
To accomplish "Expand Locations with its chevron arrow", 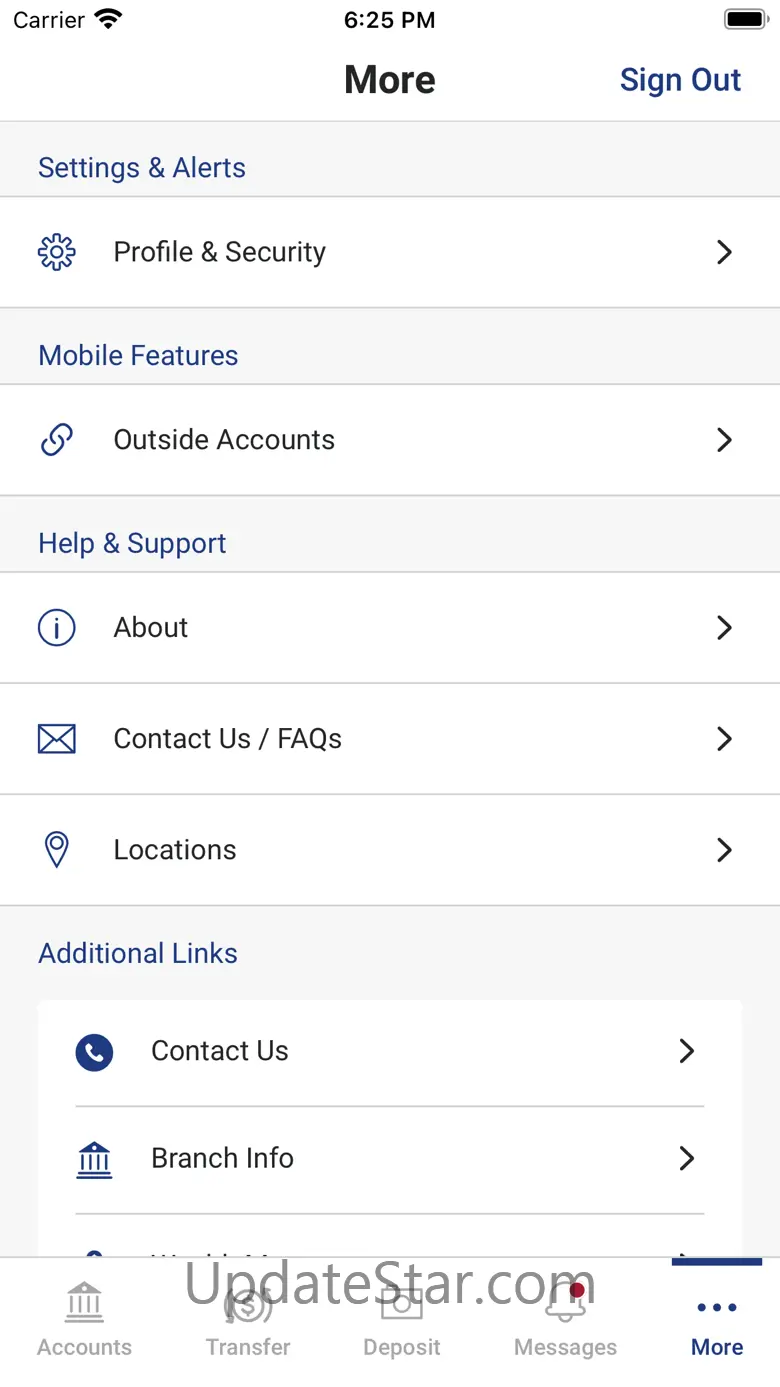I will click(x=725, y=850).
